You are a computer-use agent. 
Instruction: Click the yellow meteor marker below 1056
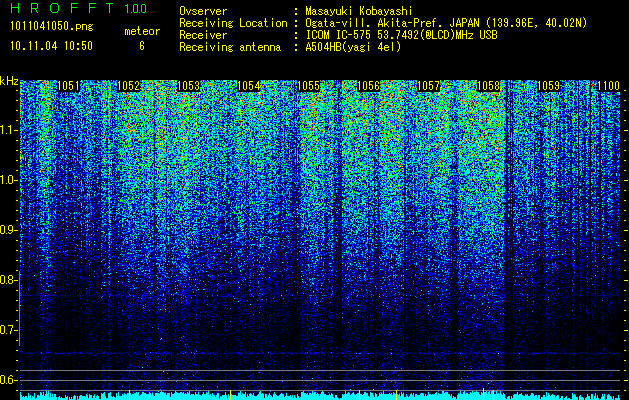(x=359, y=394)
